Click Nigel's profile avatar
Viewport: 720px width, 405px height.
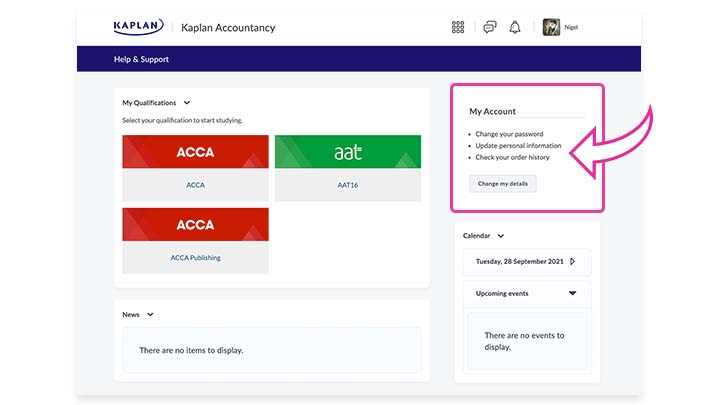click(551, 27)
